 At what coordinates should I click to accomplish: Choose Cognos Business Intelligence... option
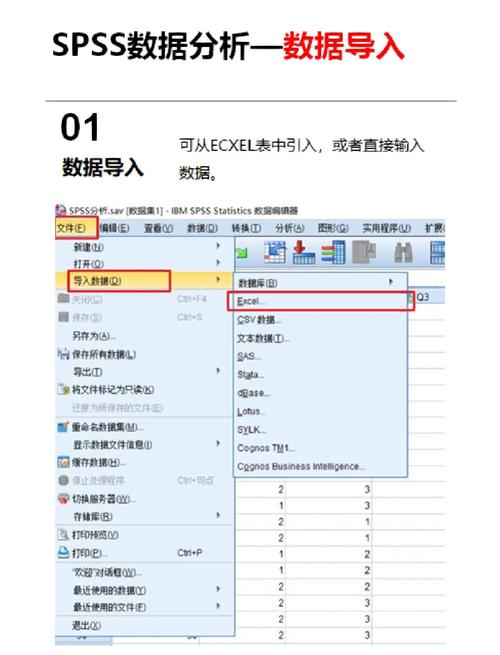point(320,466)
